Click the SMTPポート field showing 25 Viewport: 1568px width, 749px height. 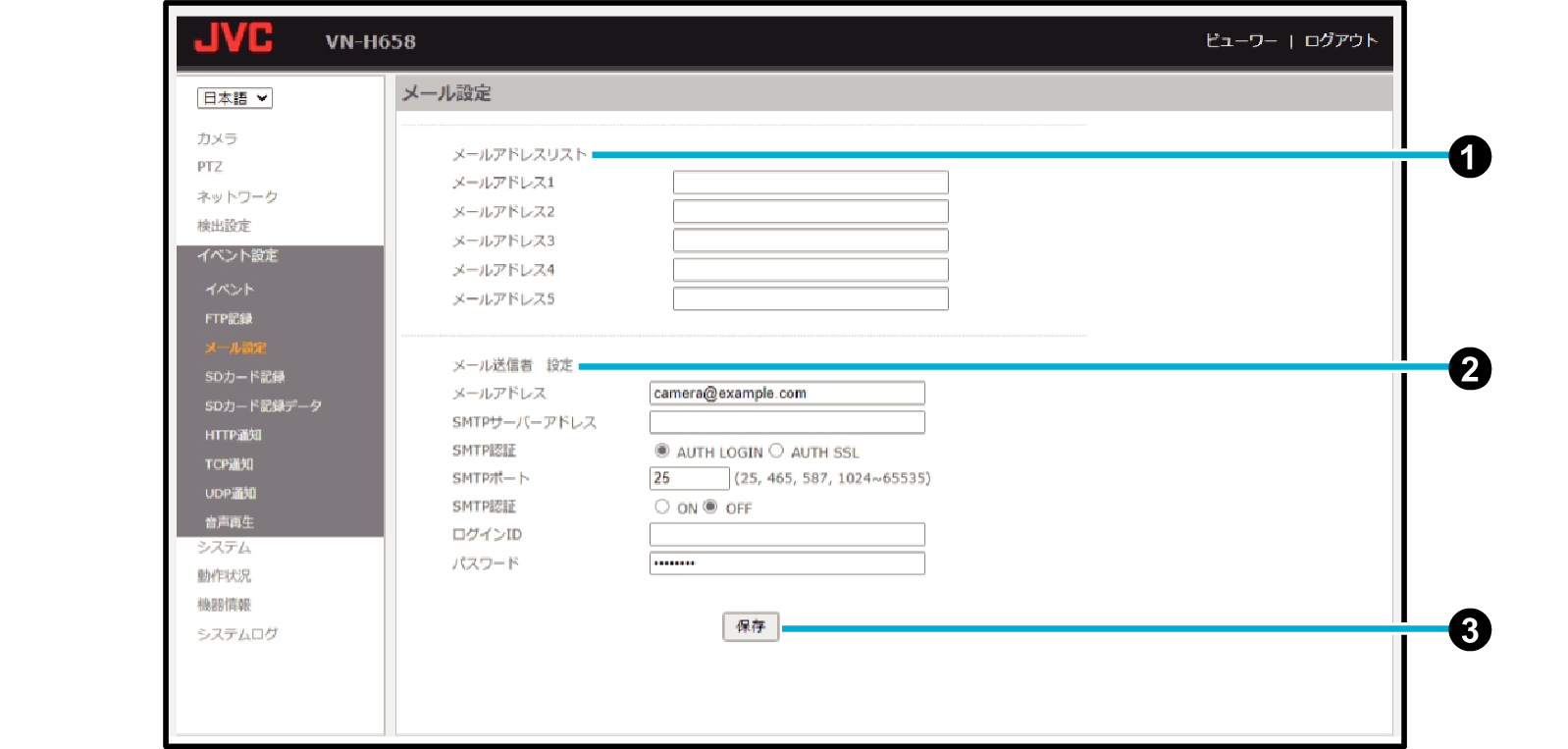click(x=690, y=478)
